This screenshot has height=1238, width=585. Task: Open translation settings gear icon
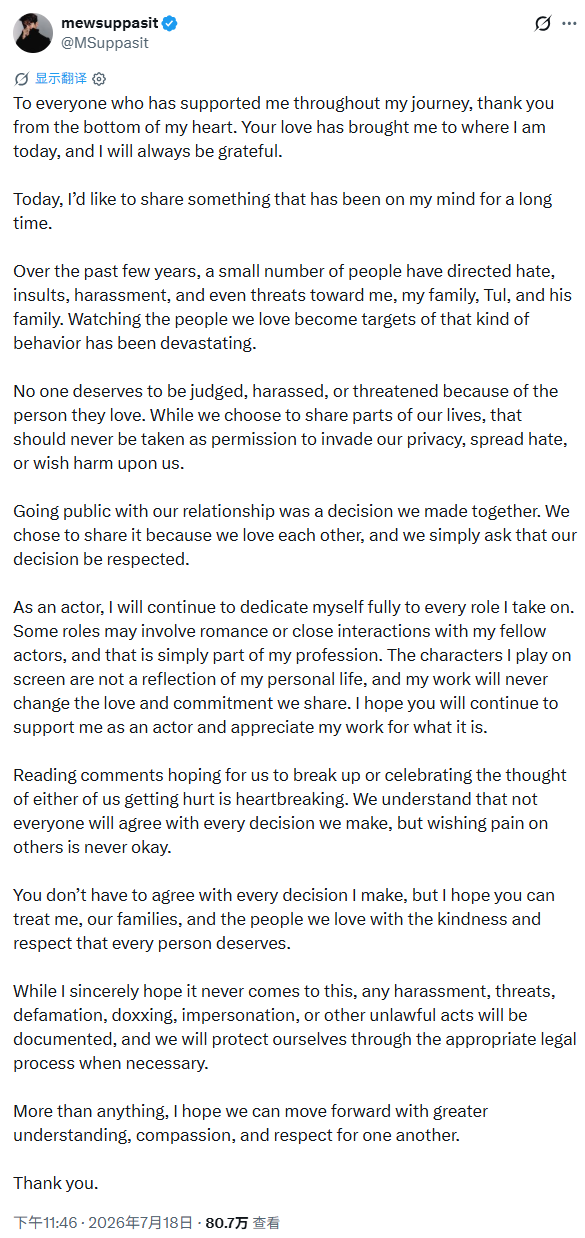click(x=99, y=78)
